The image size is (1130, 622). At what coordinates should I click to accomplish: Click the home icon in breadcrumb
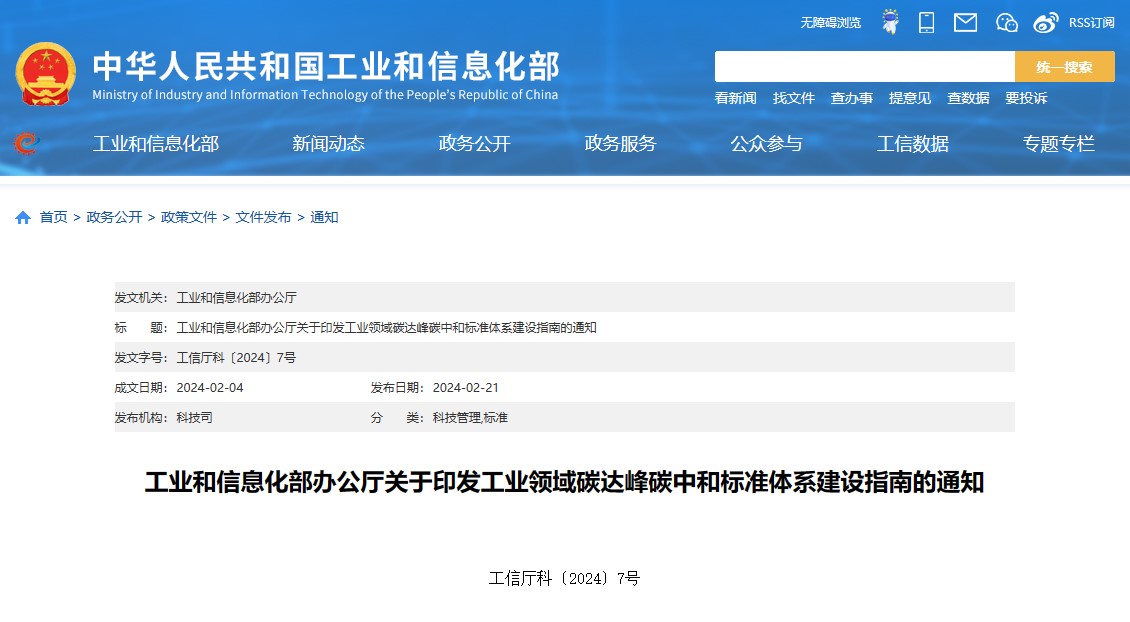coord(23,218)
